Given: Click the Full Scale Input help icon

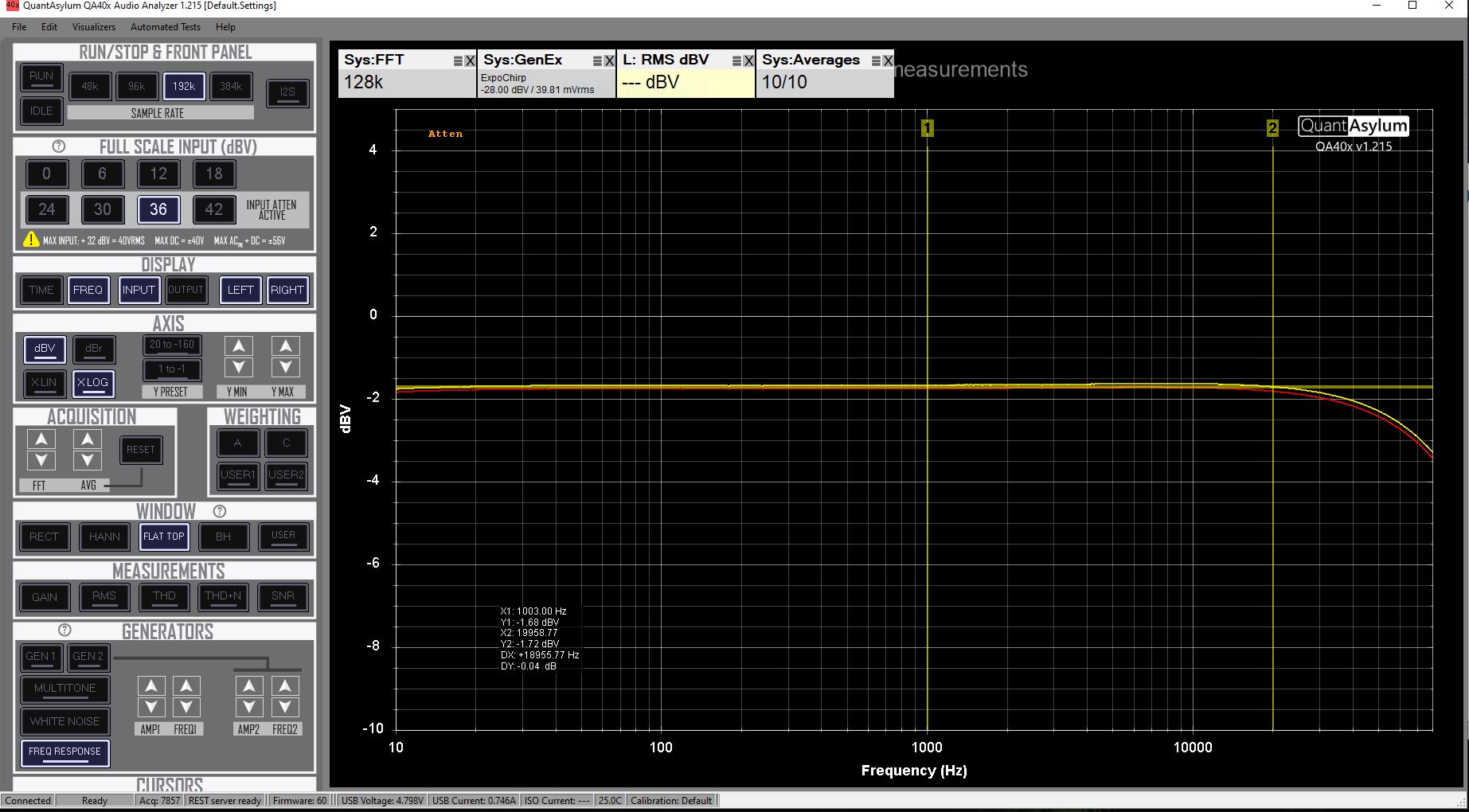Looking at the screenshot, I should pyautogui.click(x=58, y=146).
